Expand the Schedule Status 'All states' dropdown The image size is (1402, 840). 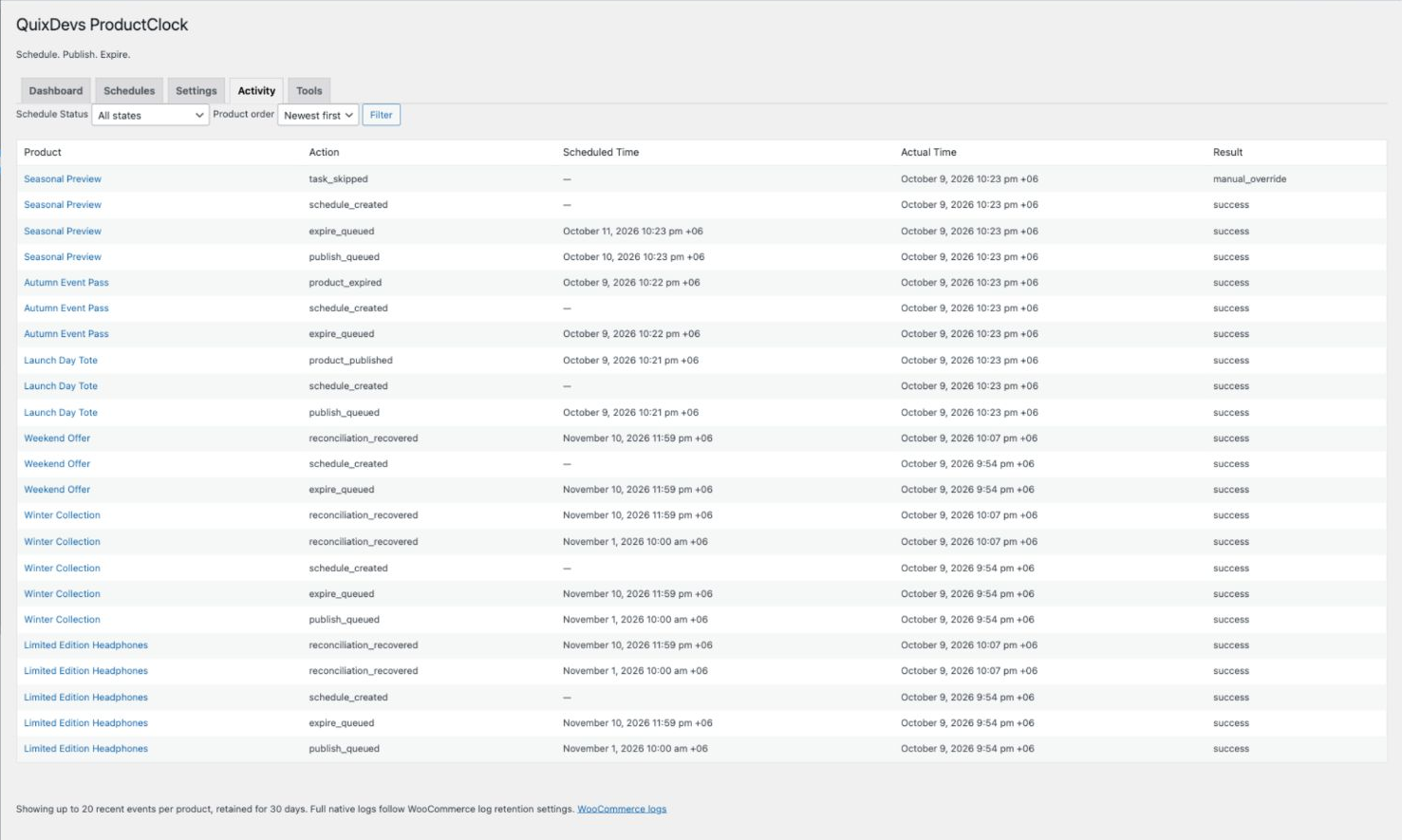(x=151, y=115)
